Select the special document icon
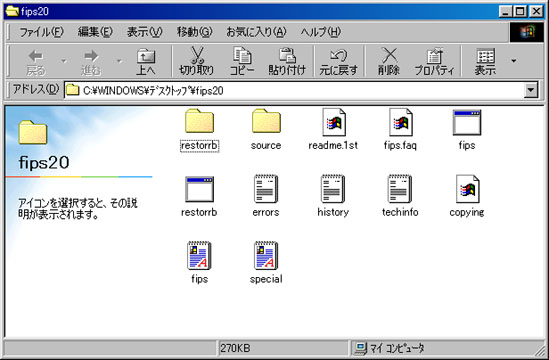The height and width of the screenshot is (360, 549). tap(266, 263)
